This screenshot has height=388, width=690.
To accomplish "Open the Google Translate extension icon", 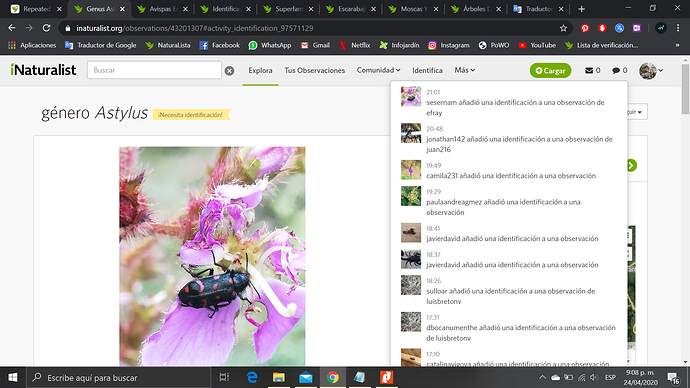I will tap(619, 28).
